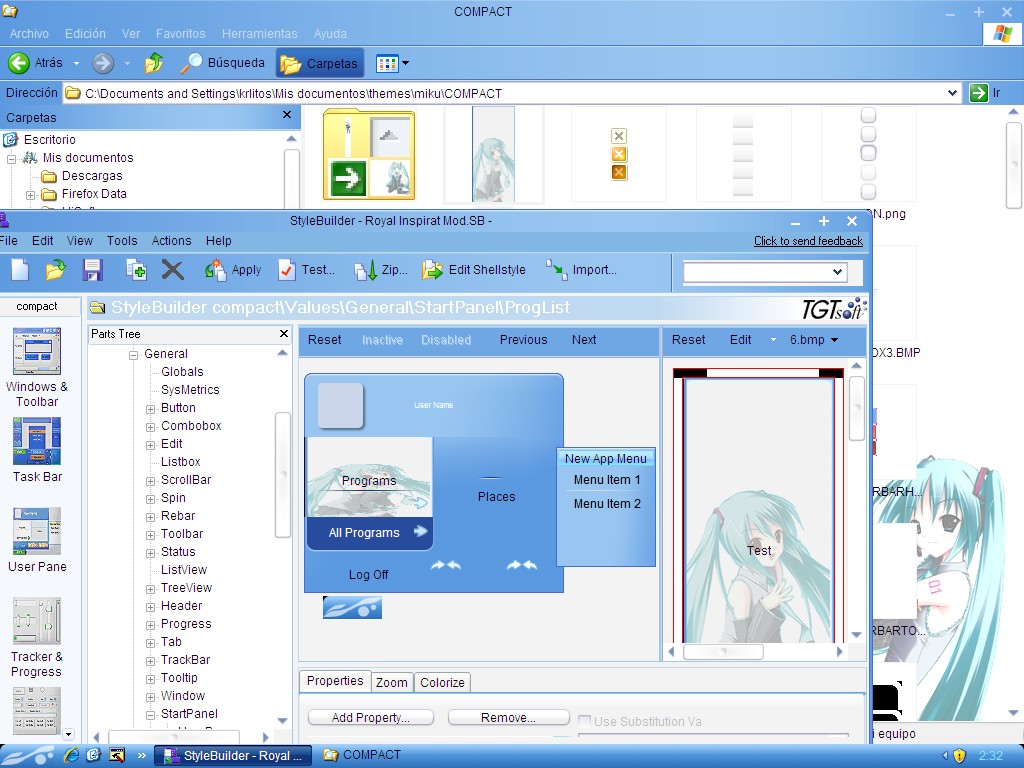
Task: Click Previous in the preview toolbar
Action: pyautogui.click(x=523, y=340)
